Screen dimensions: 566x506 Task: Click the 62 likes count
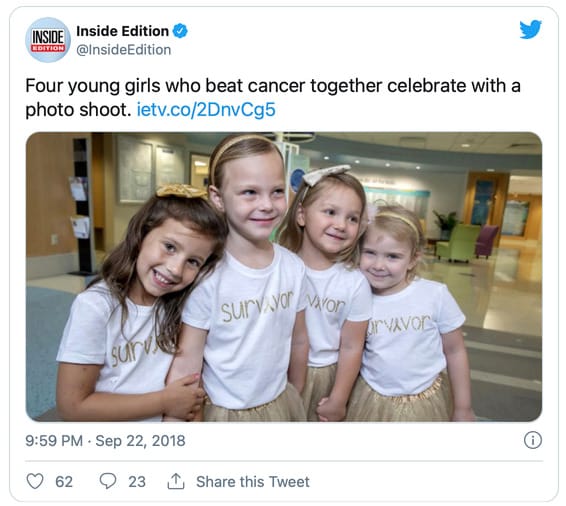64,482
